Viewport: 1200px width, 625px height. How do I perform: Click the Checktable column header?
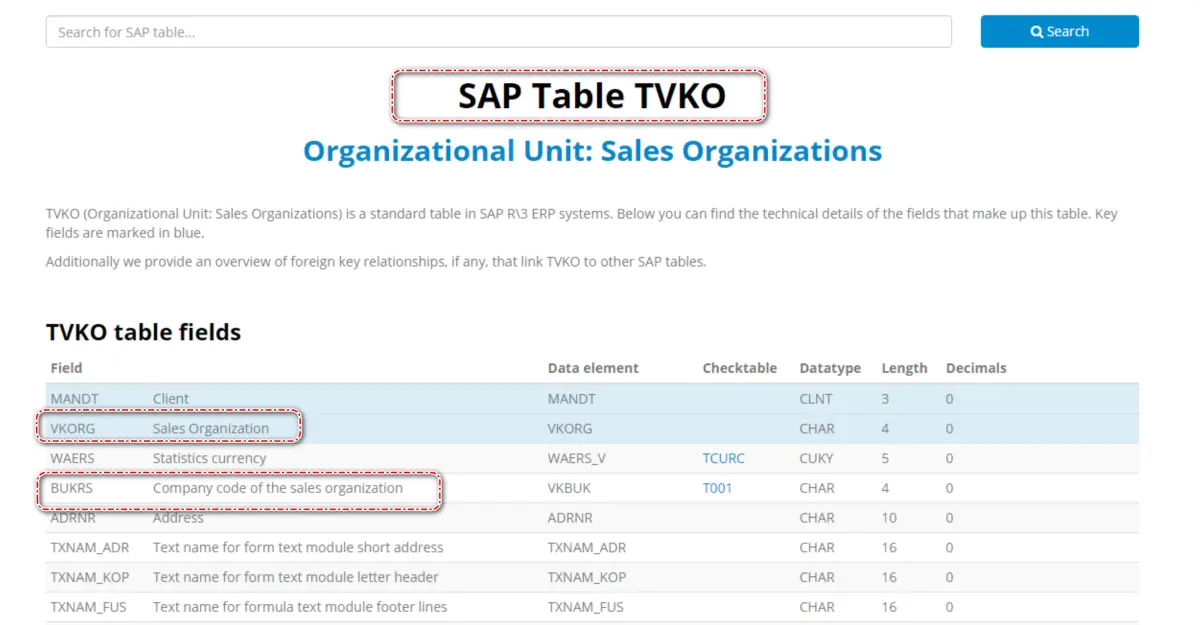pyautogui.click(x=740, y=367)
